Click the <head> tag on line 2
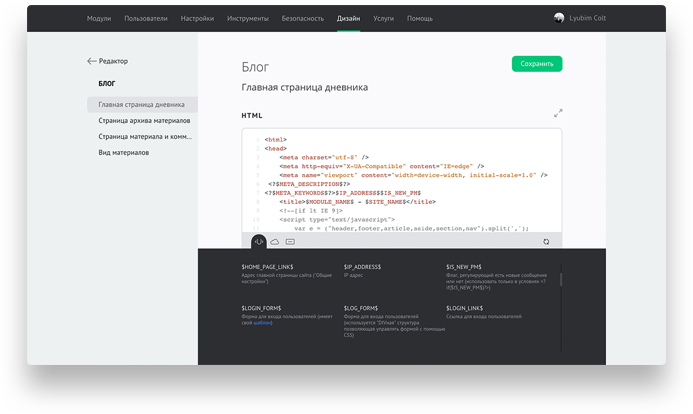Image resolution: width=693 pixels, height=414 pixels. pos(276,148)
